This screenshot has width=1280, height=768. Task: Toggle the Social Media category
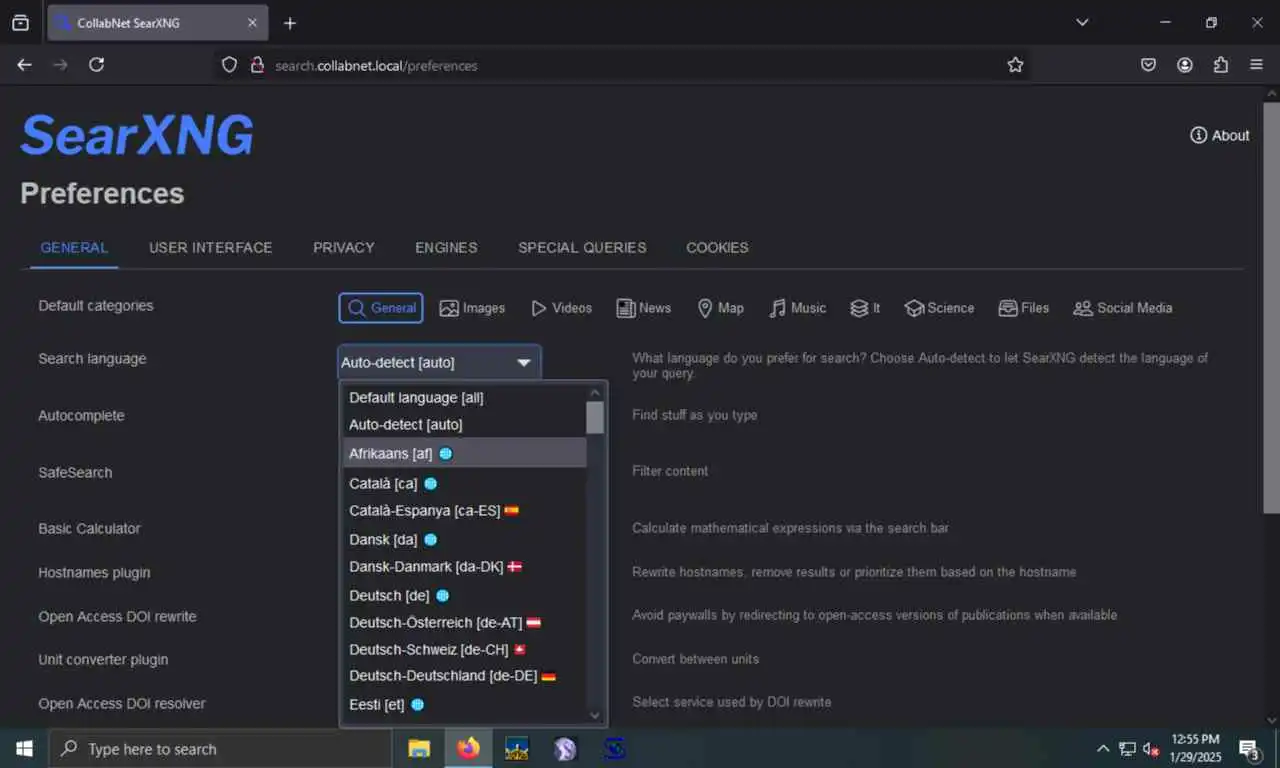(x=1122, y=308)
